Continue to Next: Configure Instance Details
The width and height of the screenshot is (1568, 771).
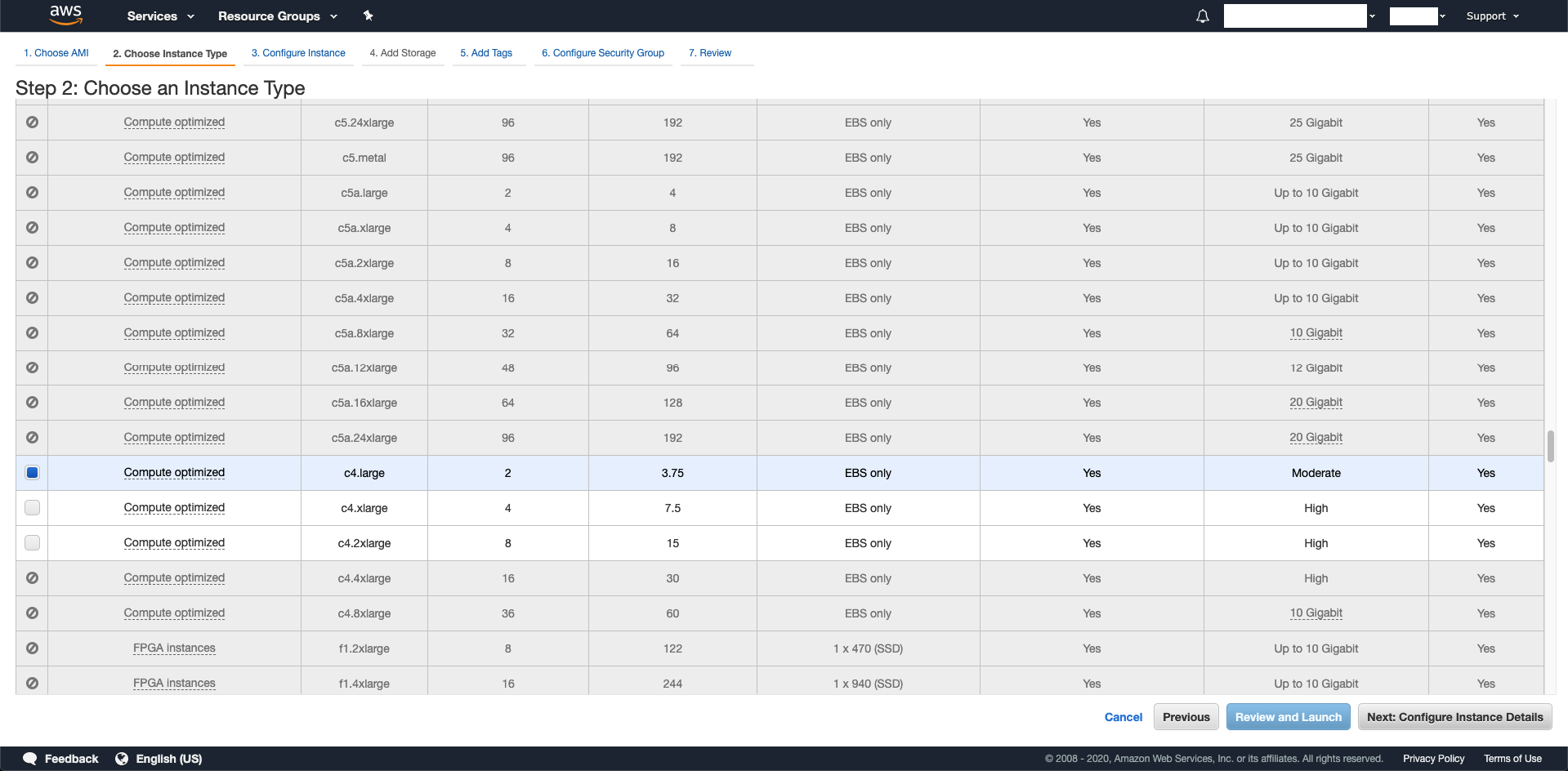pyautogui.click(x=1455, y=717)
